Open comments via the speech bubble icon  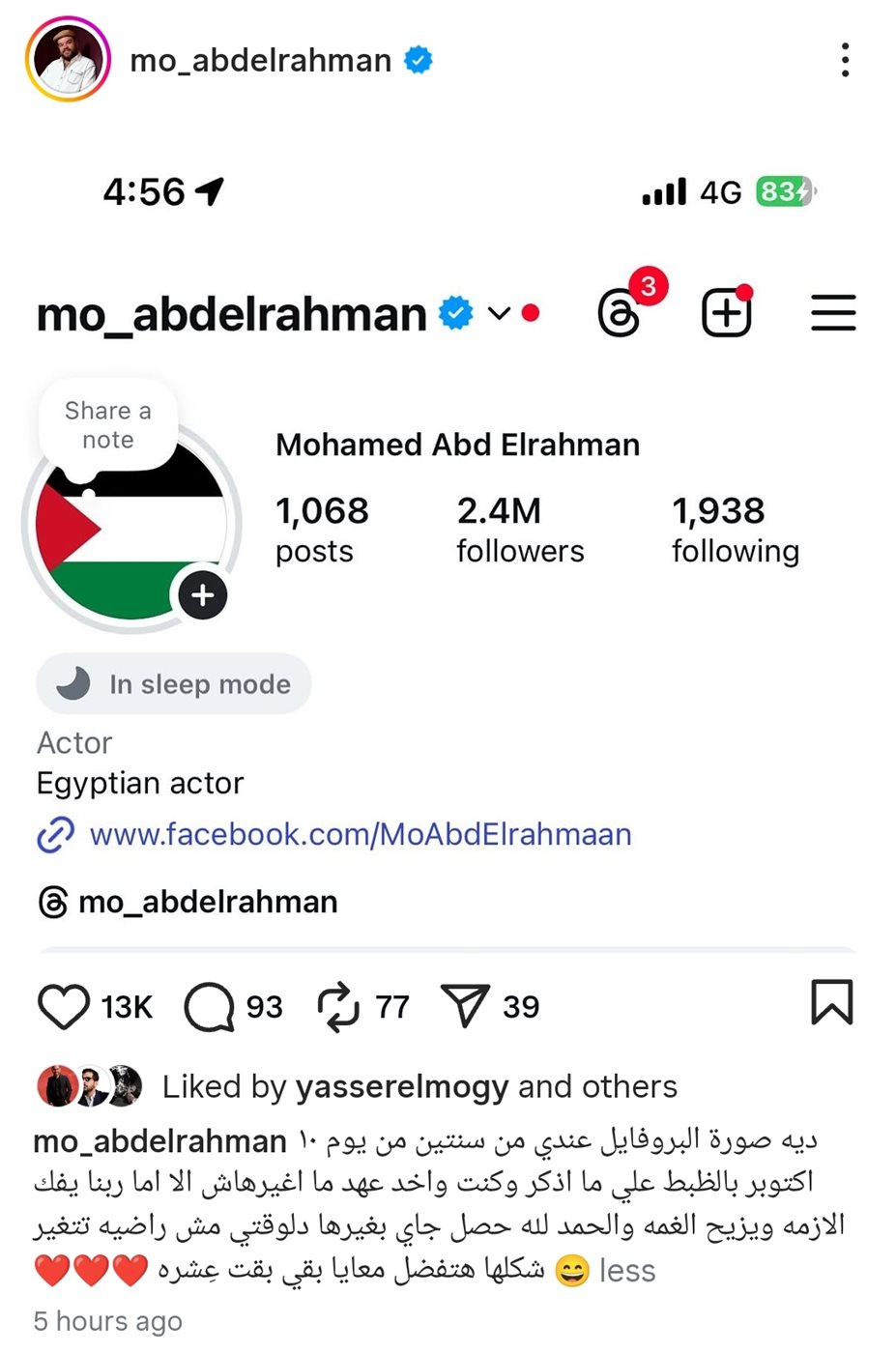point(209,1006)
